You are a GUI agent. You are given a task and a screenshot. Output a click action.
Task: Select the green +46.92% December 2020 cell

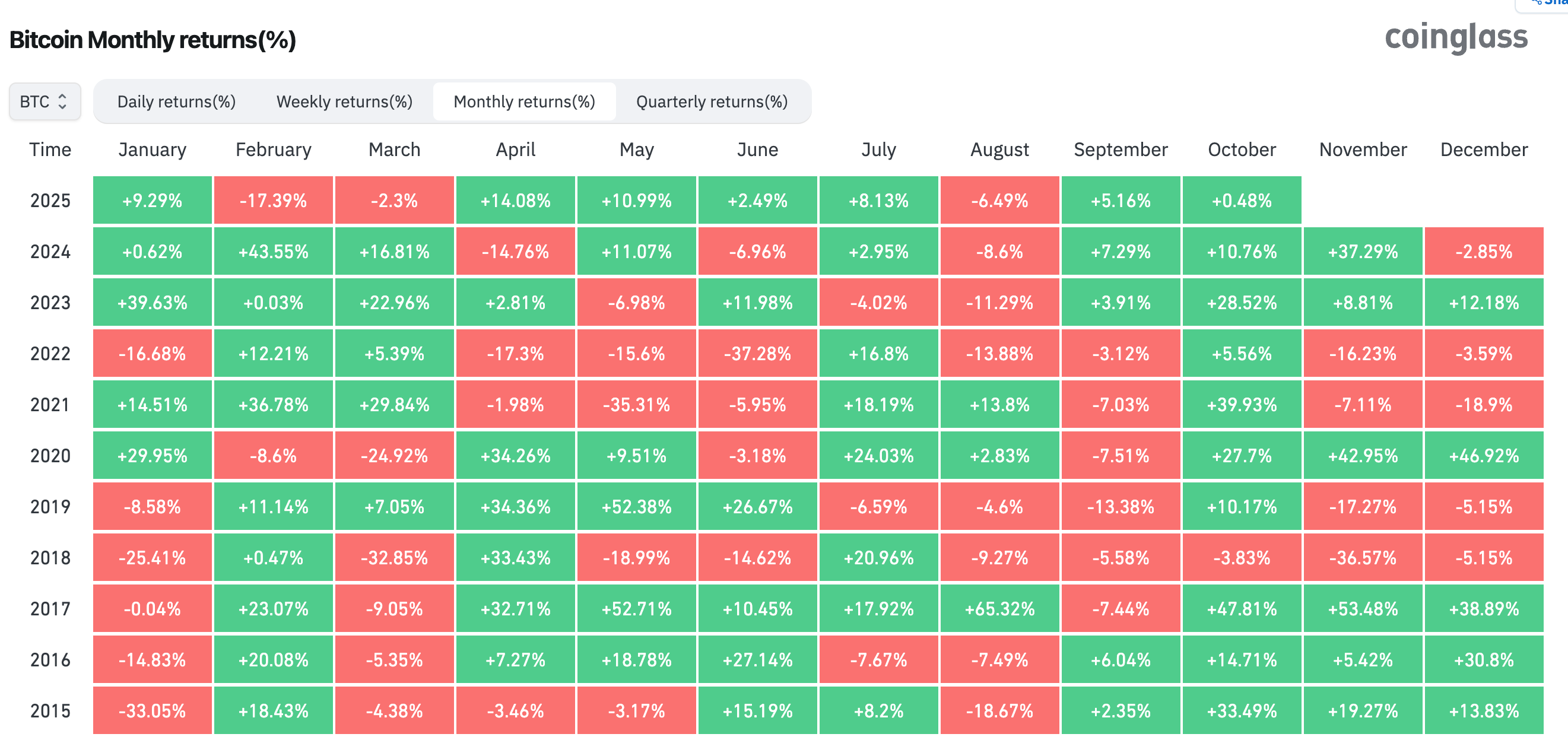[x=1484, y=455]
